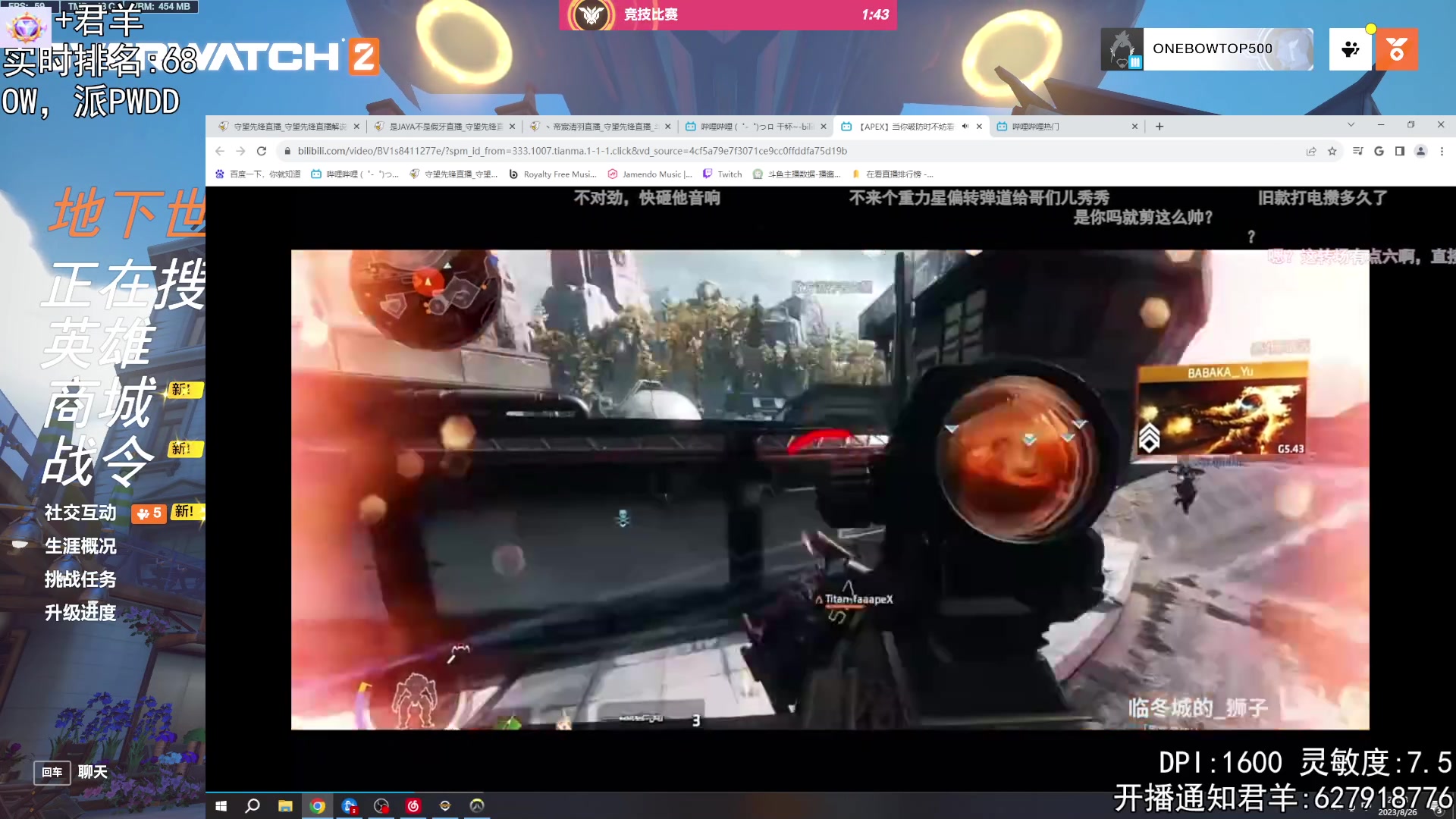
Task: Expand Chrome tab search chevron
Action: pyautogui.click(x=1351, y=124)
